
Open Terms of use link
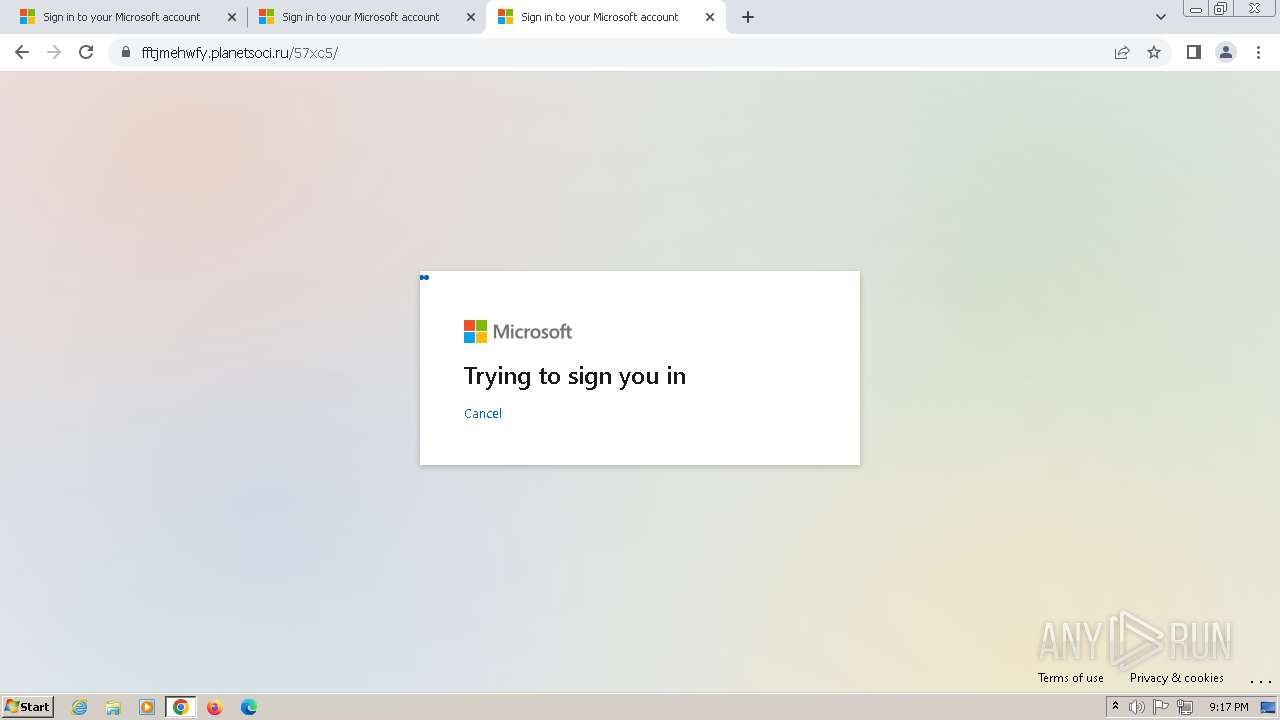(1071, 677)
